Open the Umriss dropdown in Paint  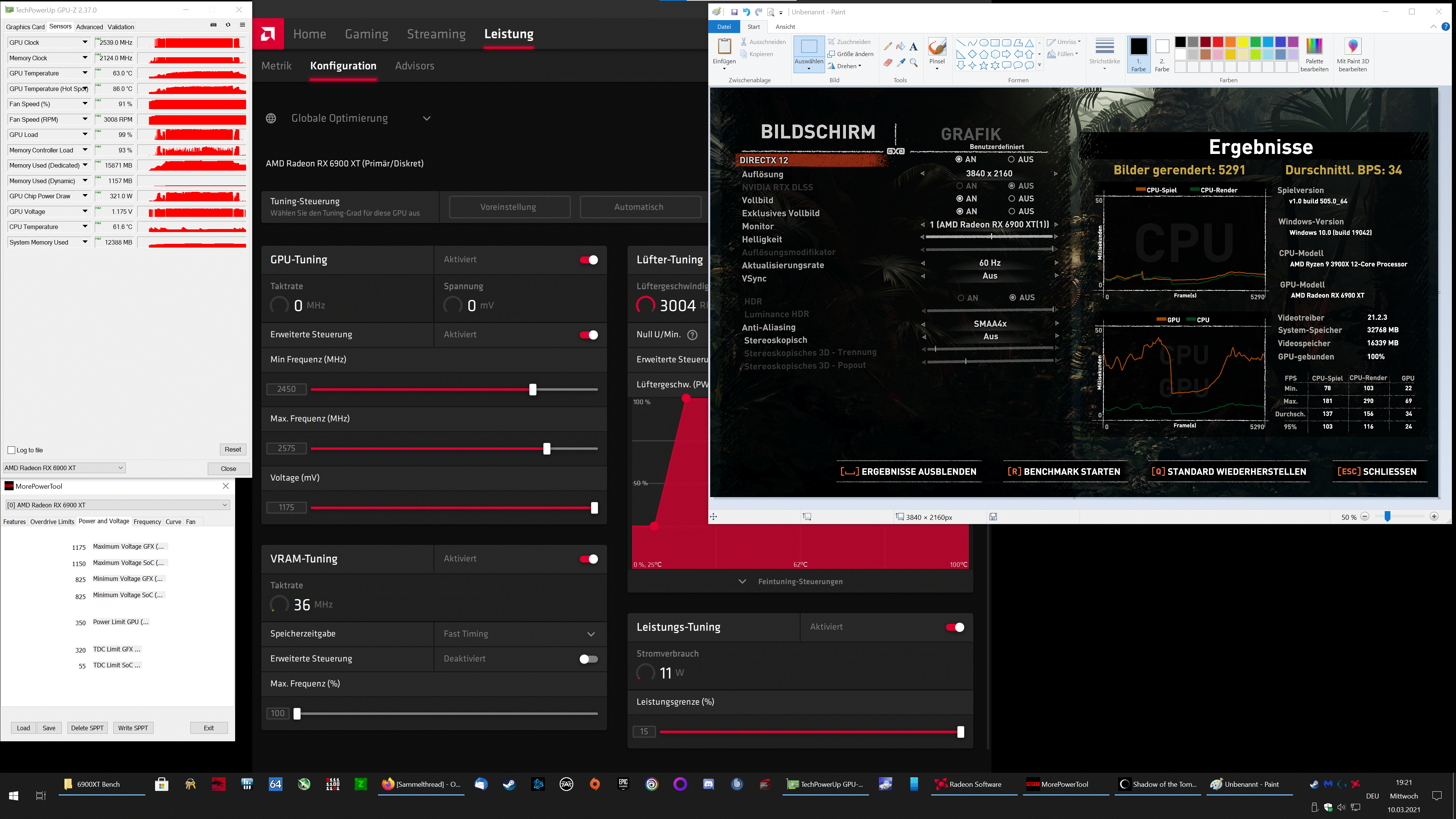[x=1064, y=42]
